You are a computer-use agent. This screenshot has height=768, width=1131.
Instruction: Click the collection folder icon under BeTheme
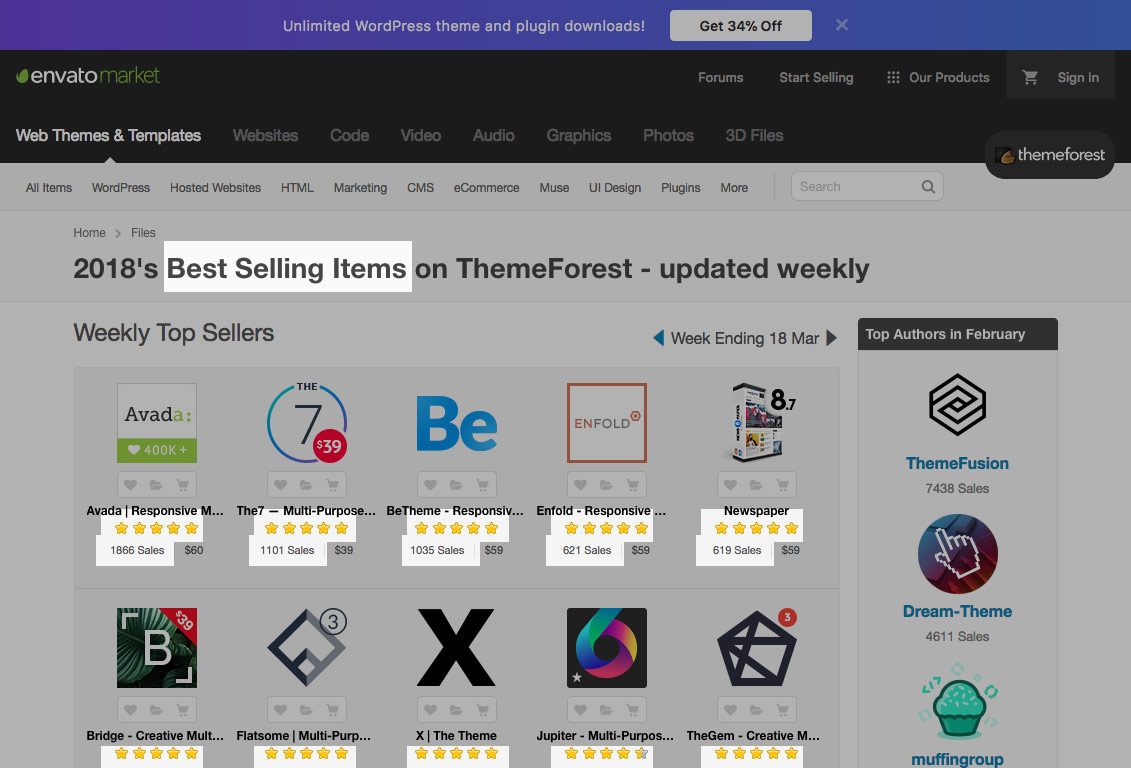click(x=457, y=485)
